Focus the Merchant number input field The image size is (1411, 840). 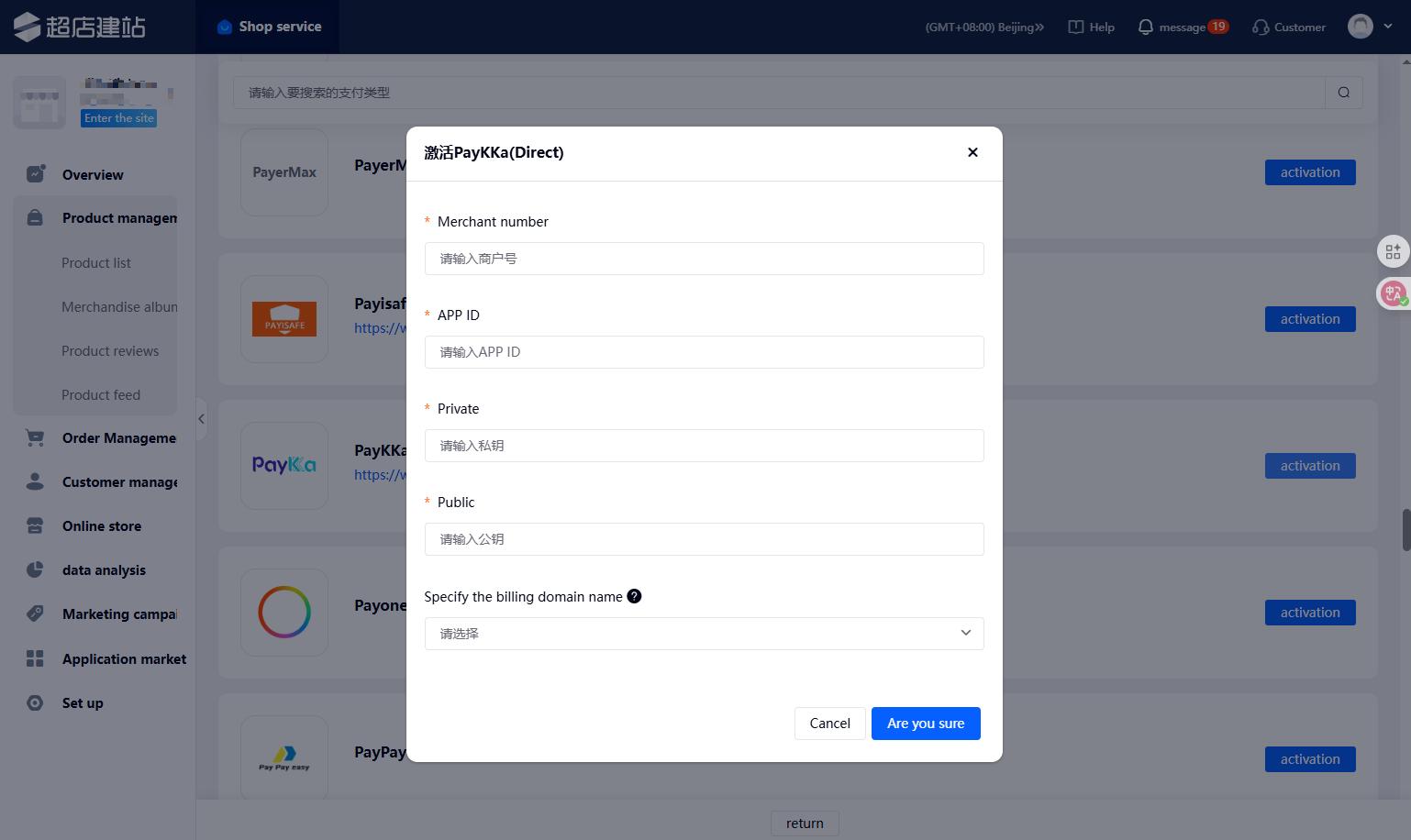coord(704,259)
